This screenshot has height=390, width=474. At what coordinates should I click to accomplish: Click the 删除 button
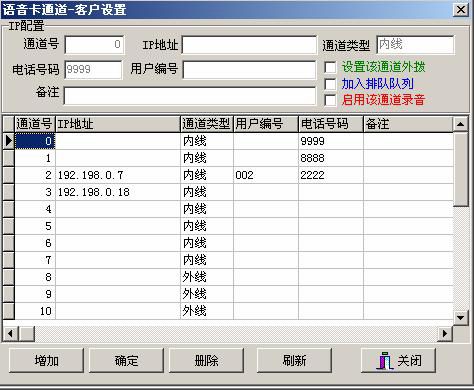(x=206, y=360)
